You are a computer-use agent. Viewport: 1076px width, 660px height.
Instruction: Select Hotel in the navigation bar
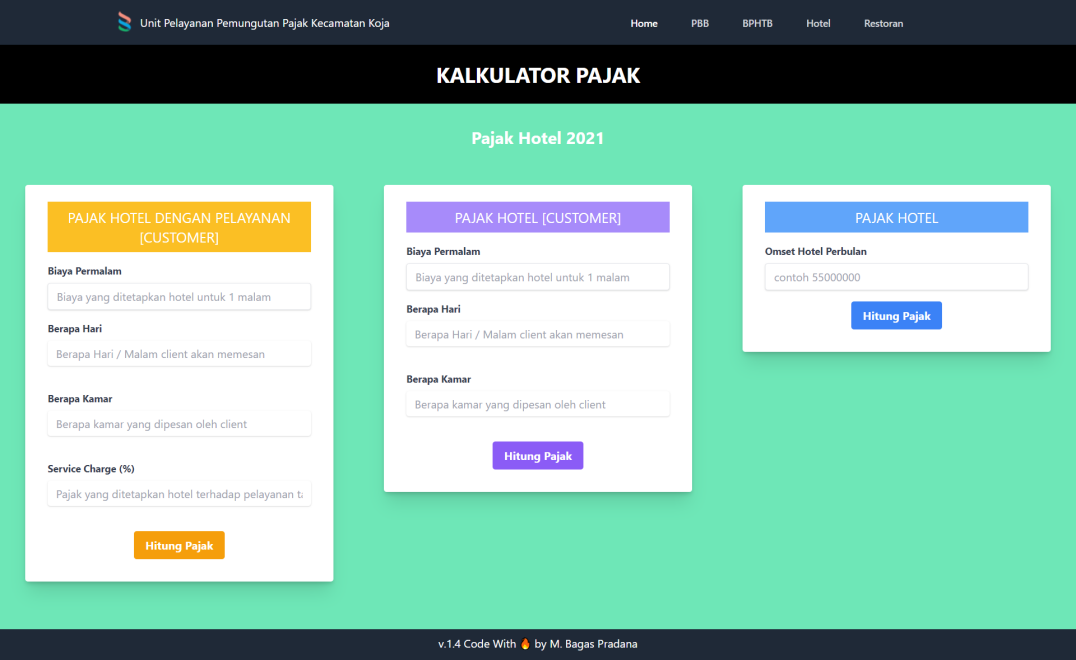(818, 23)
